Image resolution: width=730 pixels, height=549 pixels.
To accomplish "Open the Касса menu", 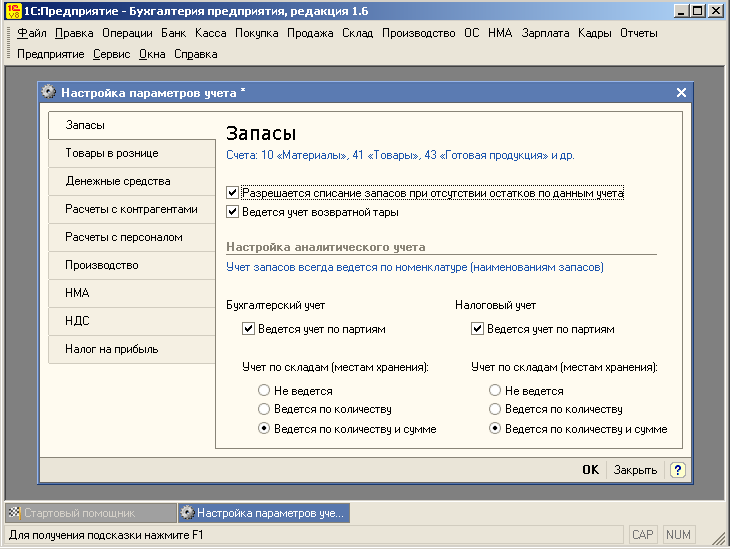I will click(x=210, y=33).
